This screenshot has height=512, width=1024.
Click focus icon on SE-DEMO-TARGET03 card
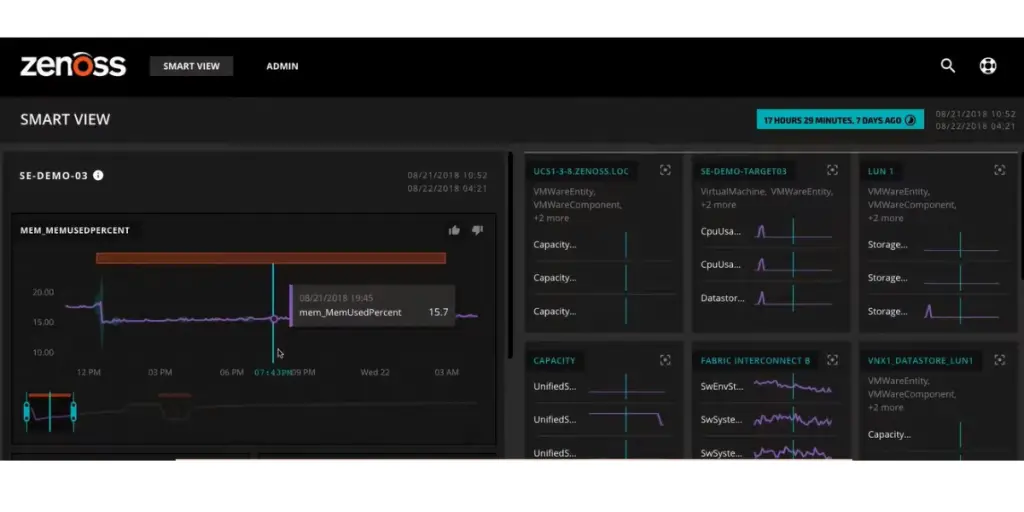click(x=832, y=171)
